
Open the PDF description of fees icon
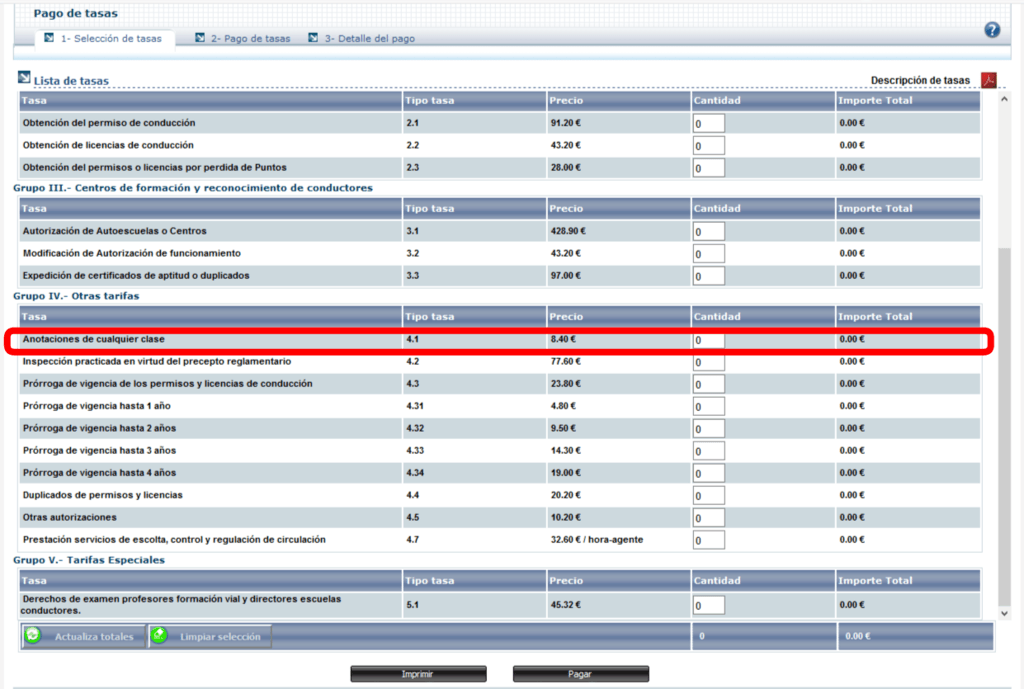[989, 80]
